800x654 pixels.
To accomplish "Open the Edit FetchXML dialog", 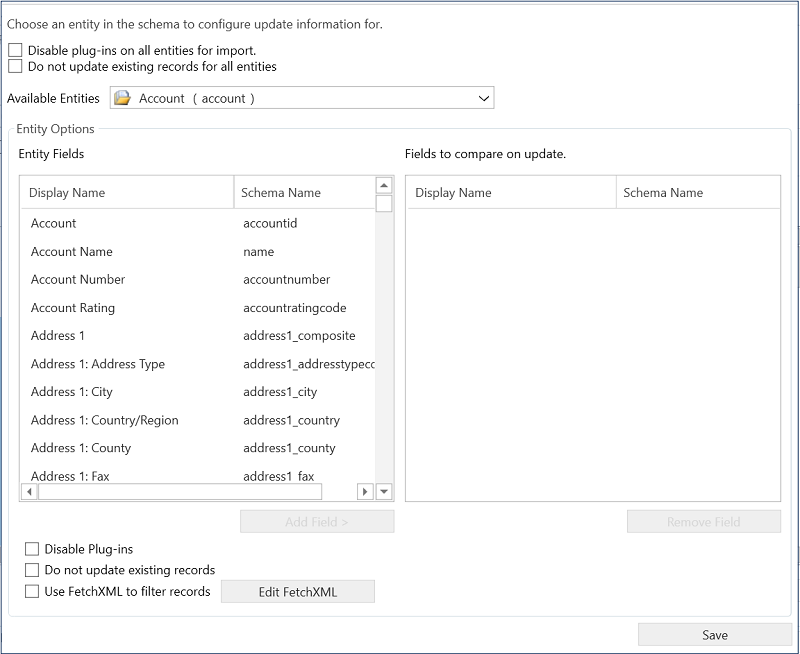I will [x=298, y=590].
